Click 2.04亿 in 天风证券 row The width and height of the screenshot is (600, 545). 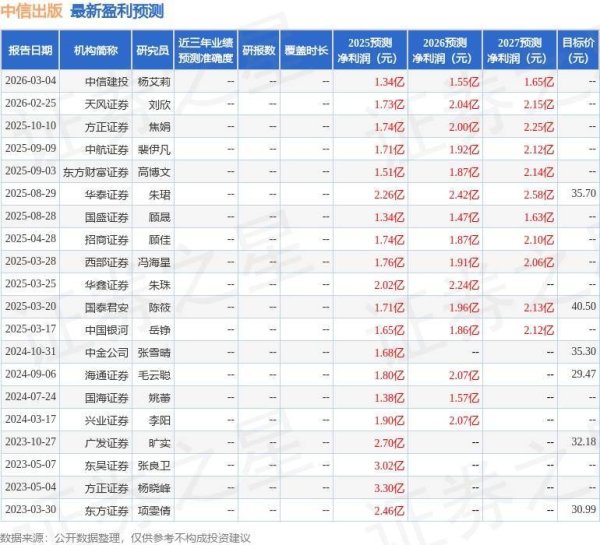pyautogui.click(x=464, y=104)
